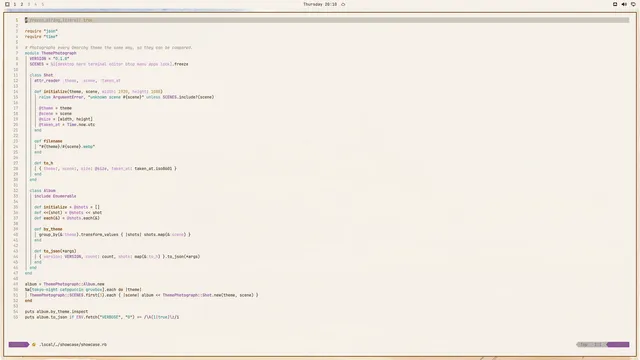This screenshot has height=360, width=640.
Task: Click the update indicator icon beside the clock
Action: 343,4
